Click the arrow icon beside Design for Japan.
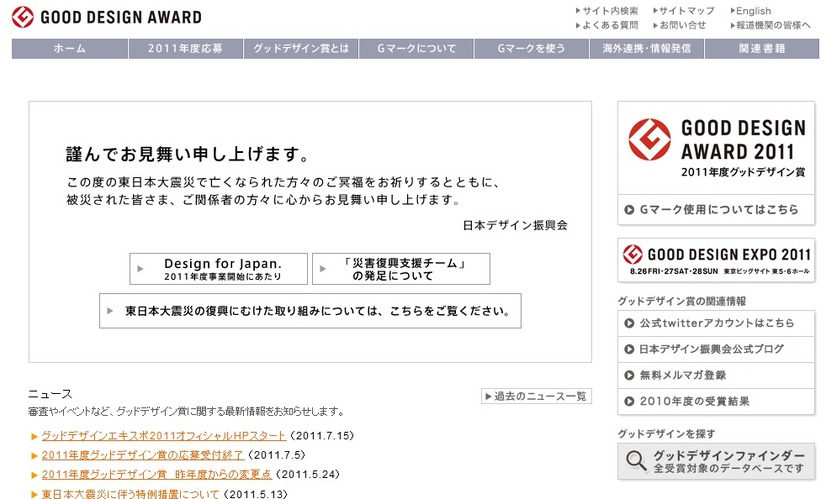This screenshot has height=499, width=826. (x=140, y=269)
